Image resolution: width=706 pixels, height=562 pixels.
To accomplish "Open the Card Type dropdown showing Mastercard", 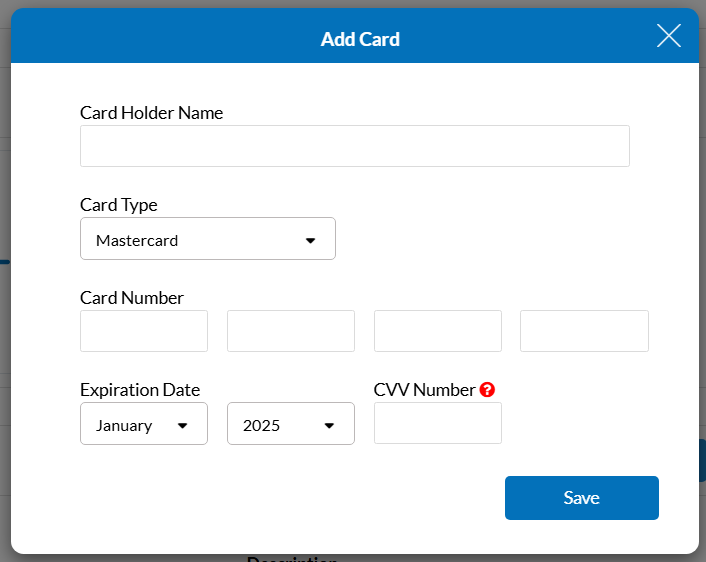I will [x=208, y=239].
